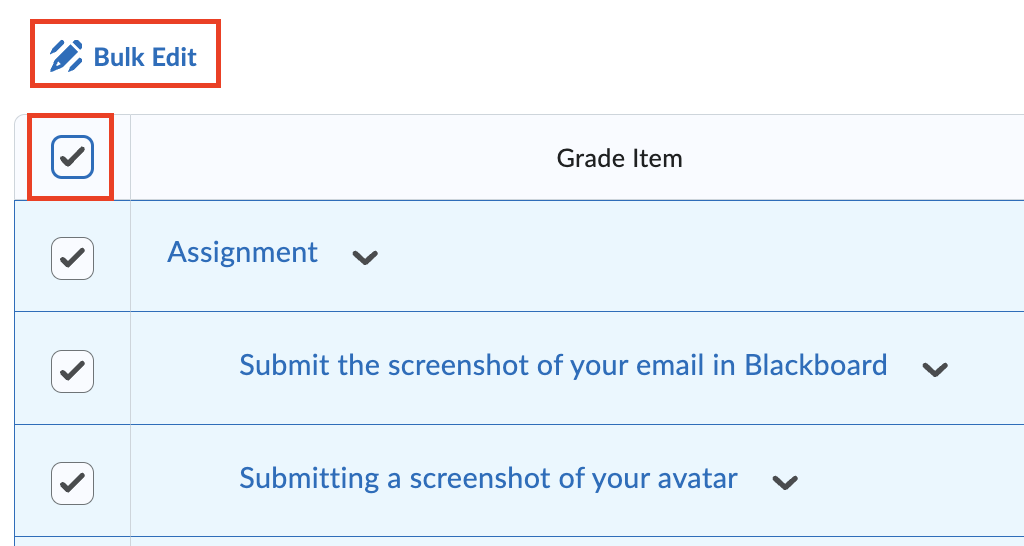This screenshot has height=546, width=1024.
Task: Uncheck the Assignment category checkbox
Action: click(x=72, y=258)
